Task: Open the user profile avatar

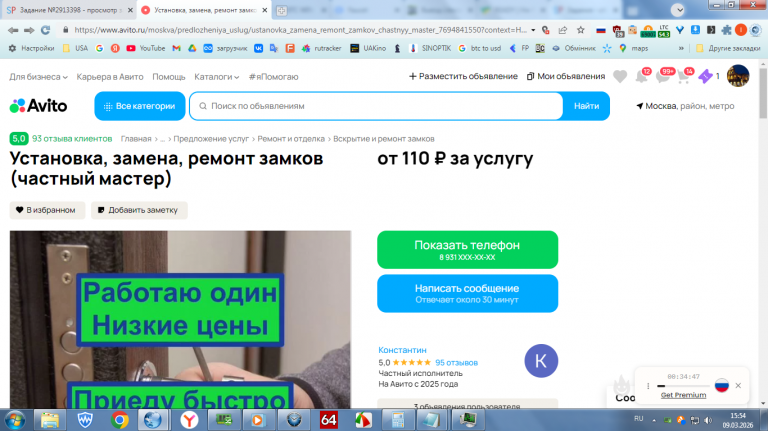Action: tap(738, 76)
